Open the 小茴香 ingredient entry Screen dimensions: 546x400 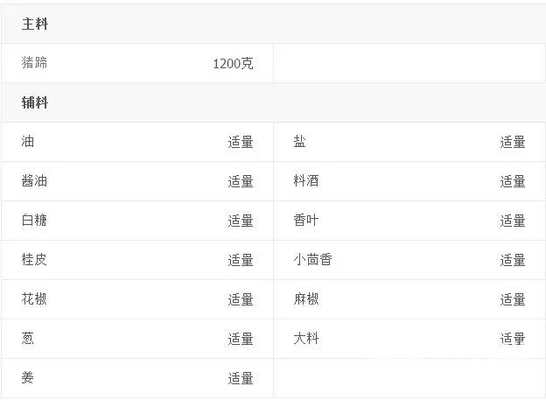tap(313, 259)
